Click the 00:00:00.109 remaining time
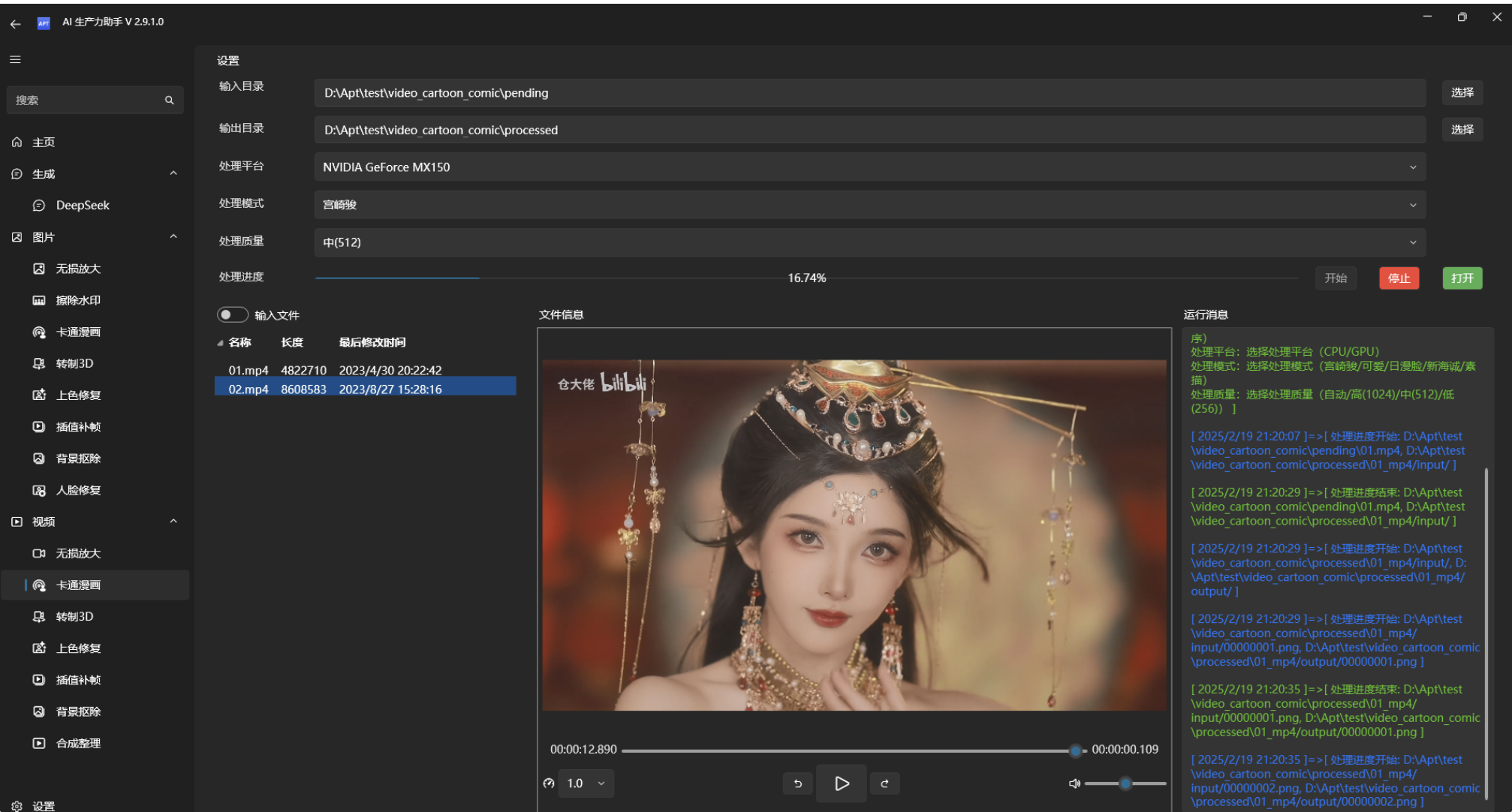Screen dimensions: 1512x812 pos(1125,750)
